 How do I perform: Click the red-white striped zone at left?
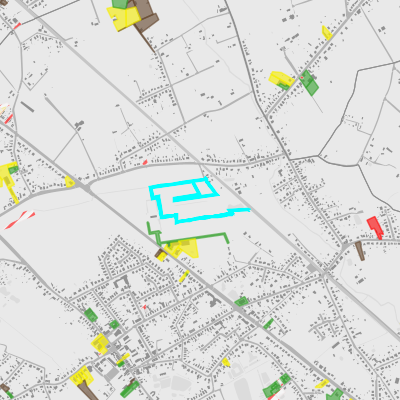coord(20,220)
